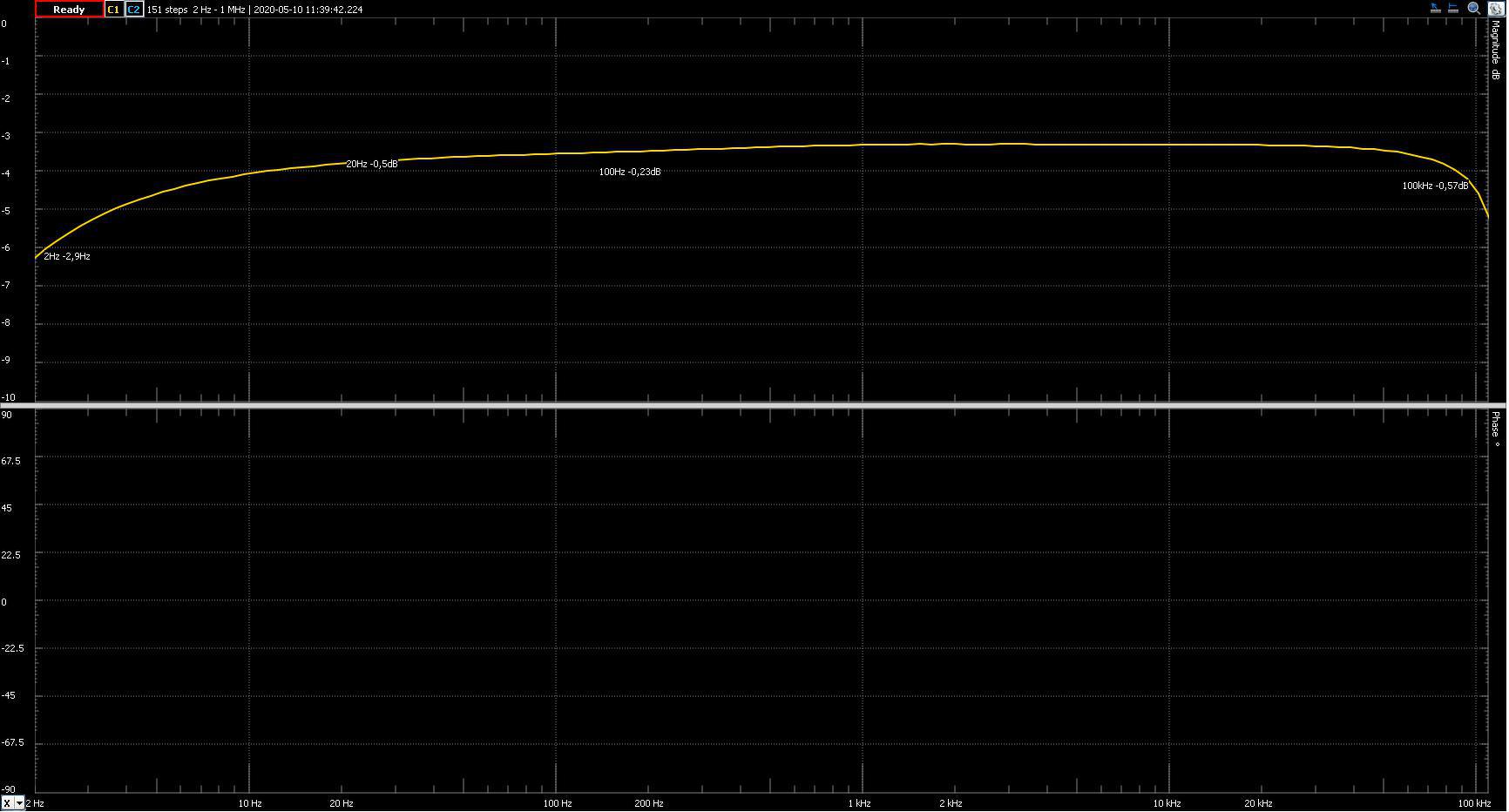The width and height of the screenshot is (1509, 812).
Task: Click the X axis button
Action: pos(7,803)
